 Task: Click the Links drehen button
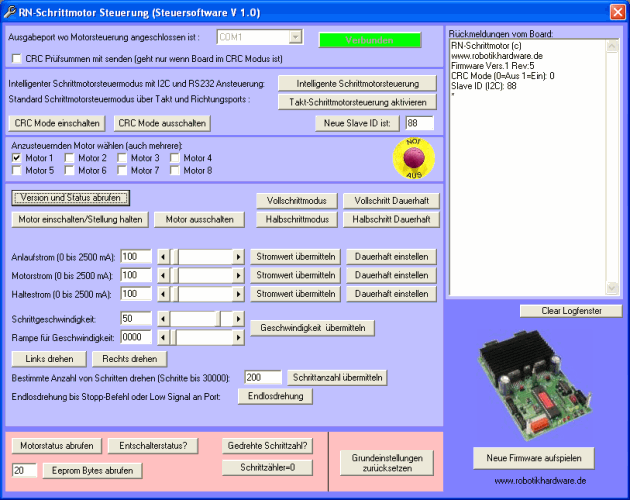tap(50, 358)
